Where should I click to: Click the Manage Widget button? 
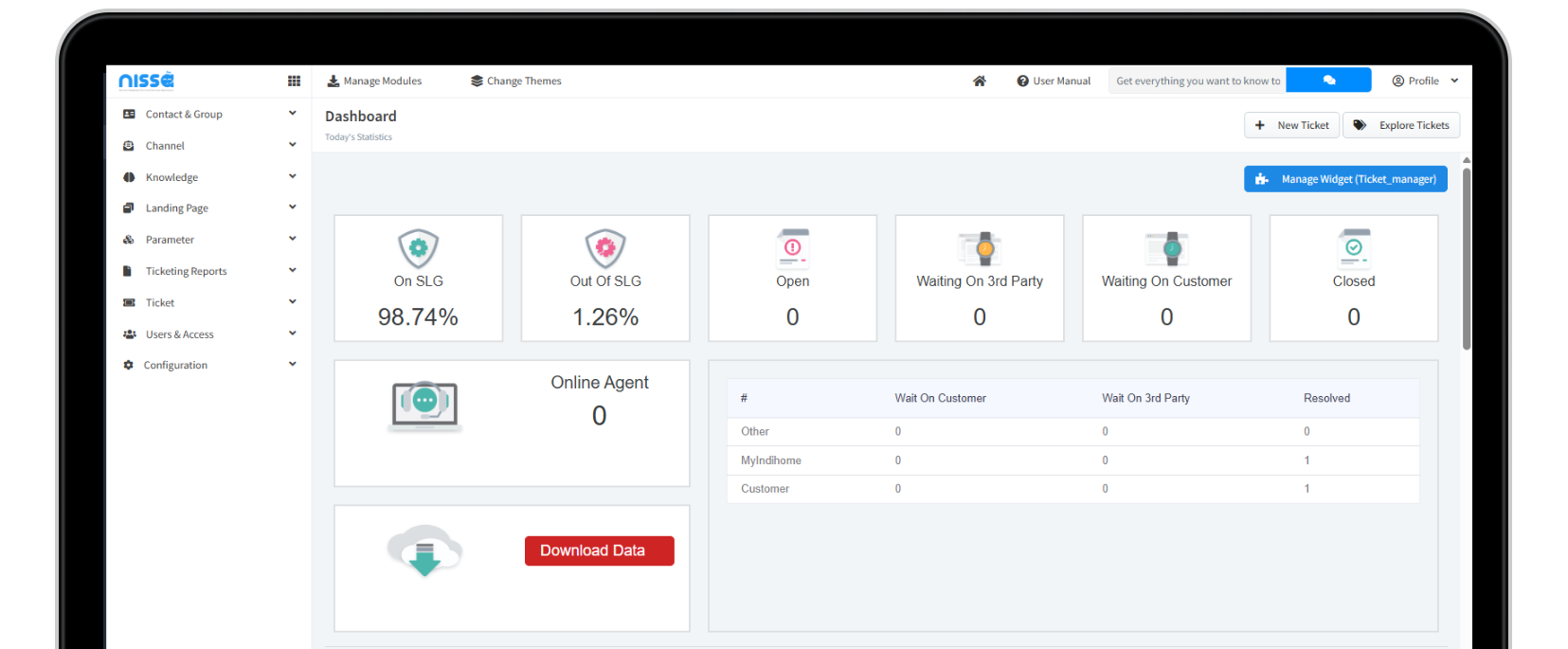(x=1344, y=179)
